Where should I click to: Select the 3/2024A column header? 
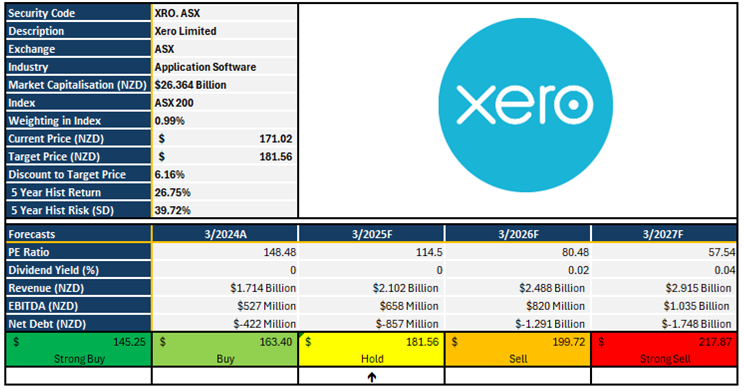pyautogui.click(x=225, y=234)
